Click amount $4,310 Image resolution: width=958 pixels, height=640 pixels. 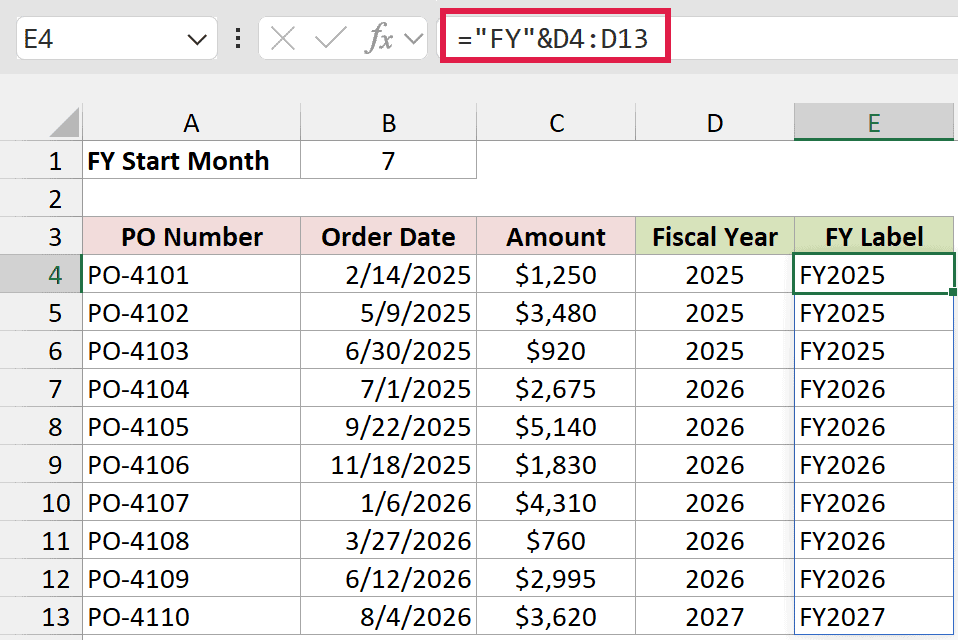[x=556, y=502]
